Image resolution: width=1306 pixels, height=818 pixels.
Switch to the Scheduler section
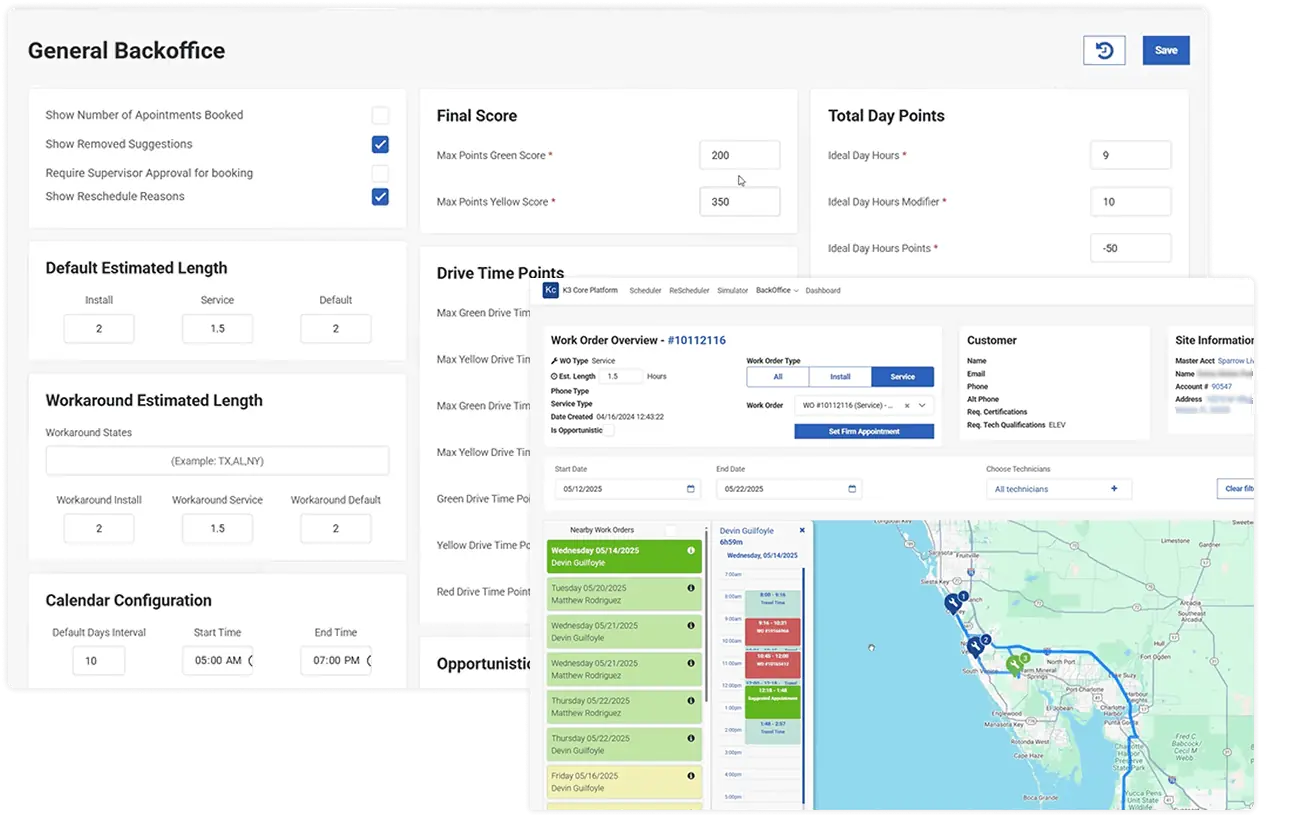[645, 290]
